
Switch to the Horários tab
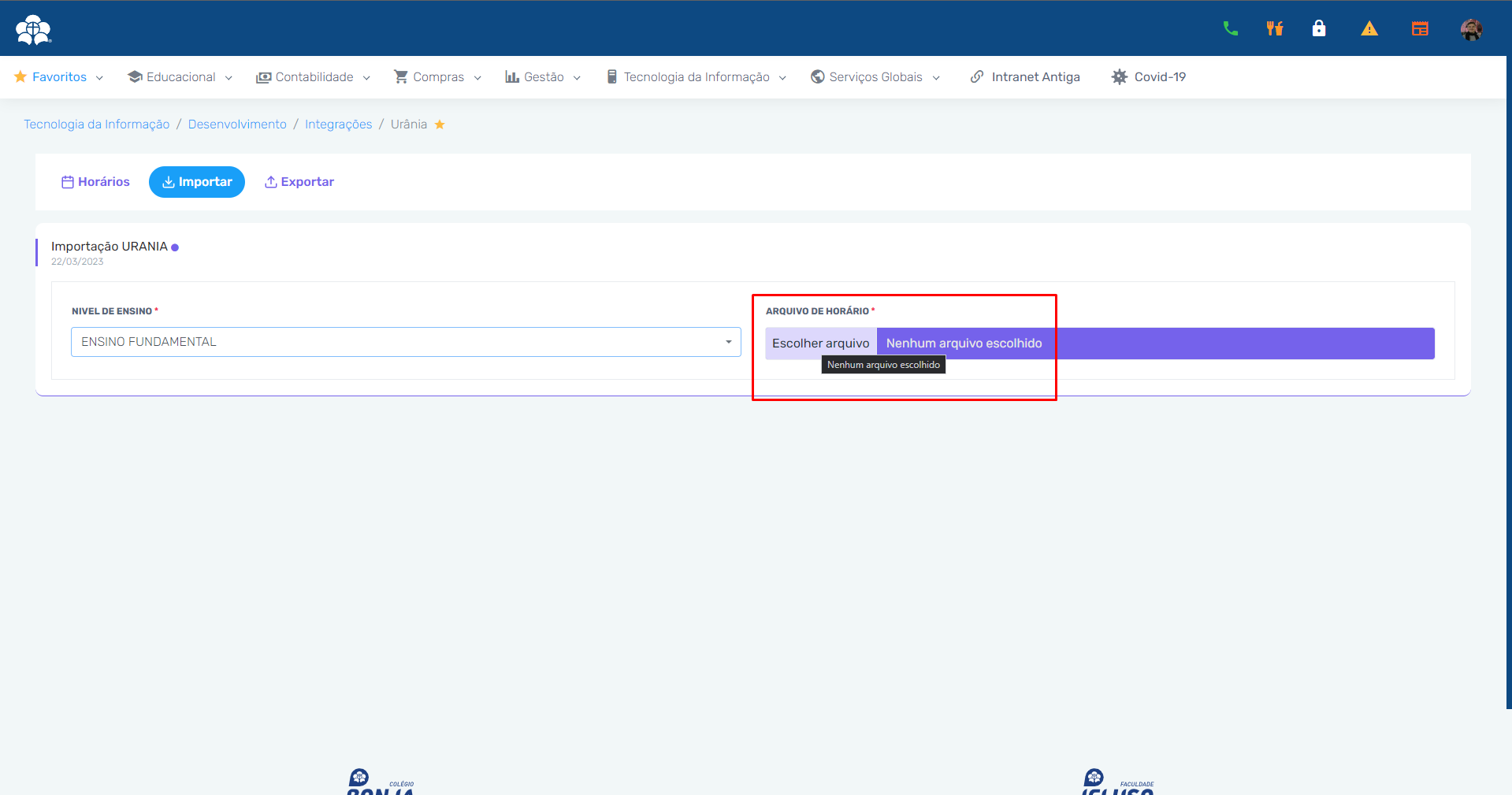pos(95,182)
